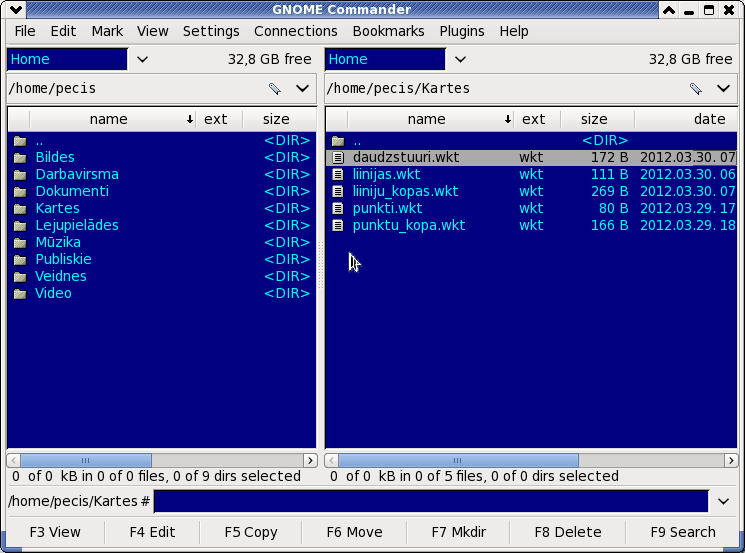Screen dimensions: 745x553
Task: Click the file icon of punkti.wkt
Action: coord(338,208)
